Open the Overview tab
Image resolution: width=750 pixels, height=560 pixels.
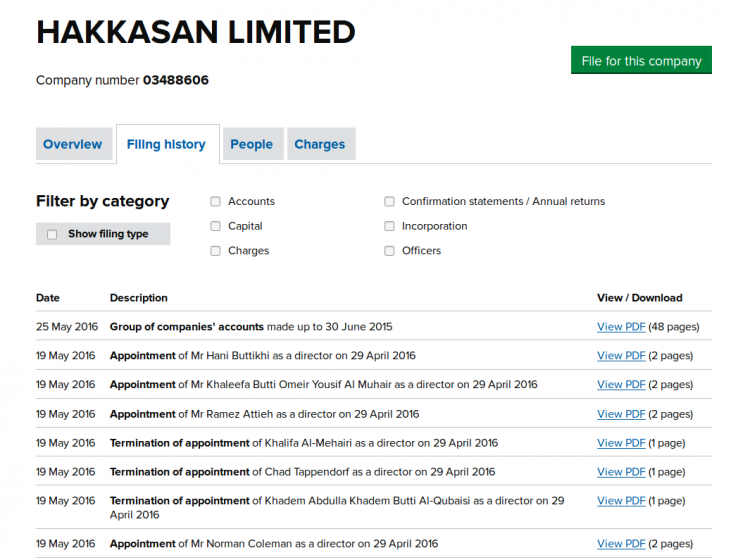tap(74, 144)
